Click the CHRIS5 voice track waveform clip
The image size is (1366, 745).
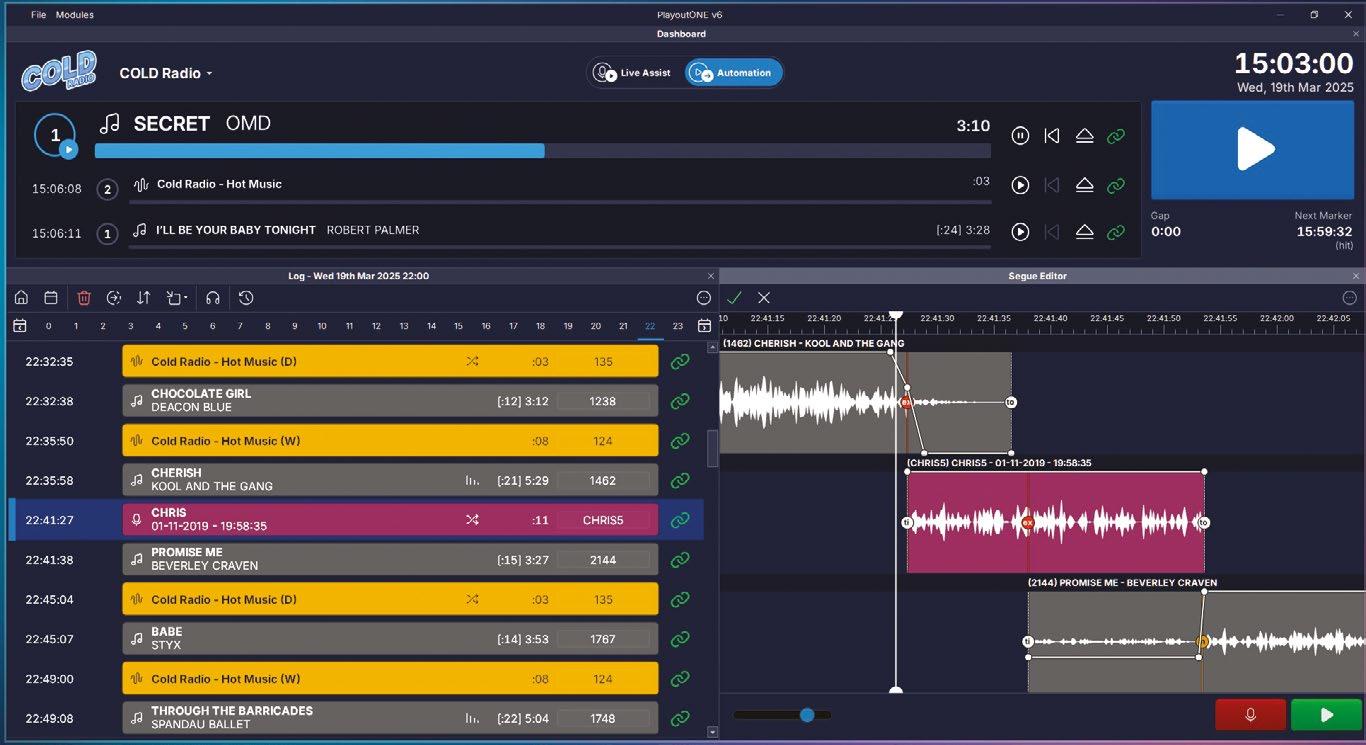[1055, 522]
